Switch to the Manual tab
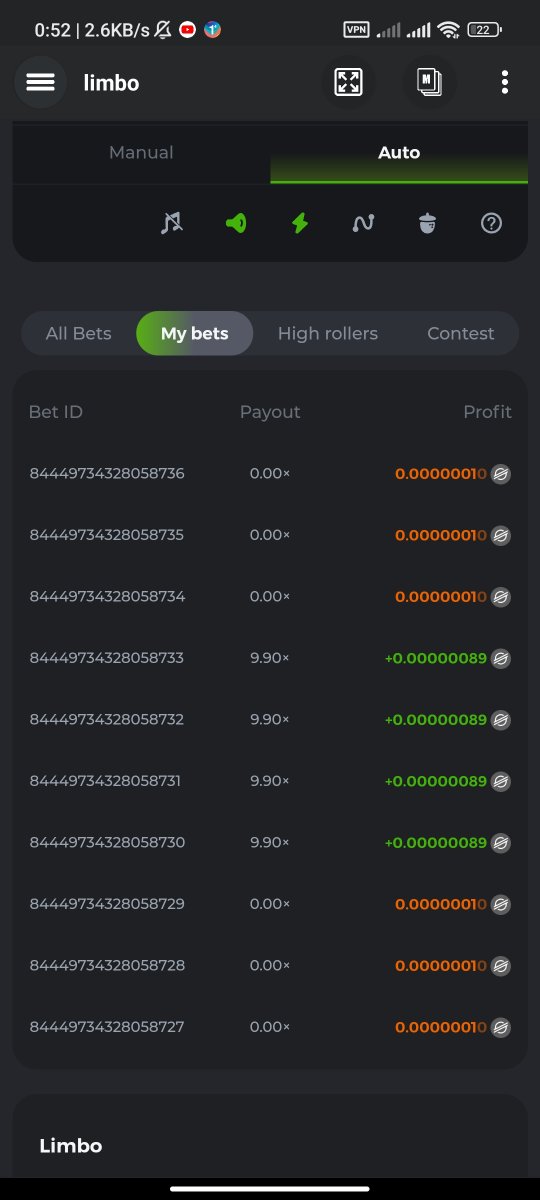Image resolution: width=540 pixels, height=1200 pixels. click(x=141, y=153)
